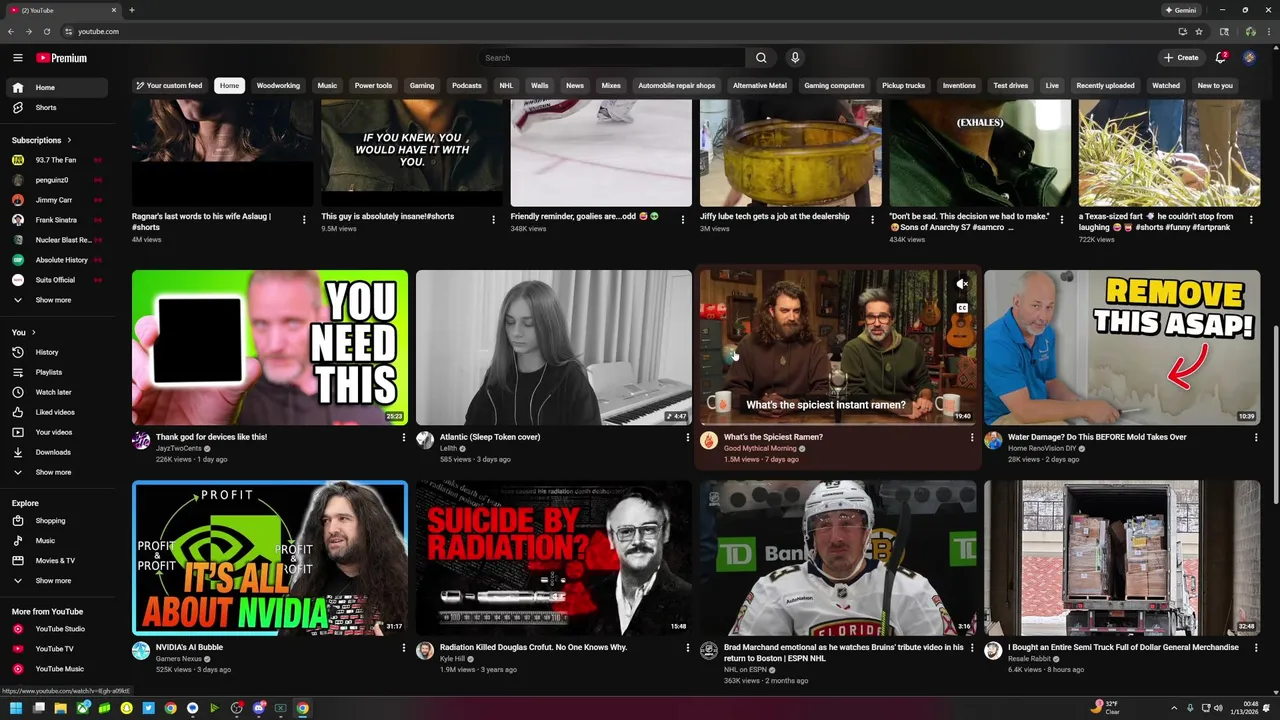Open YouTube Studio link

pyautogui.click(x=58, y=629)
